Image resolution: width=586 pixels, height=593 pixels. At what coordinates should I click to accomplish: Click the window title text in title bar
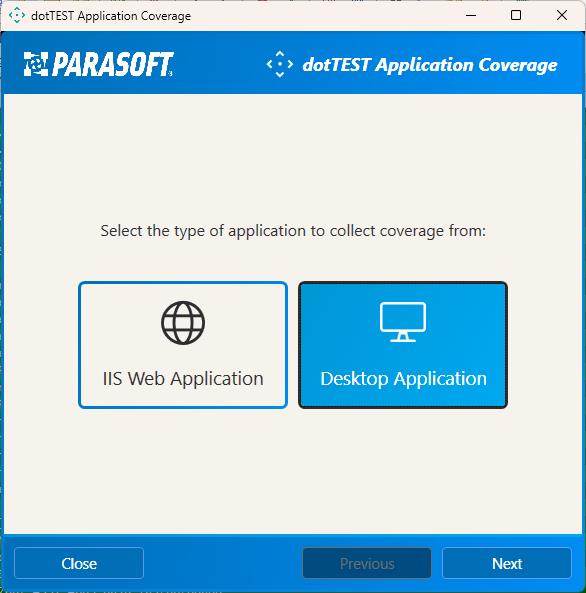point(111,16)
